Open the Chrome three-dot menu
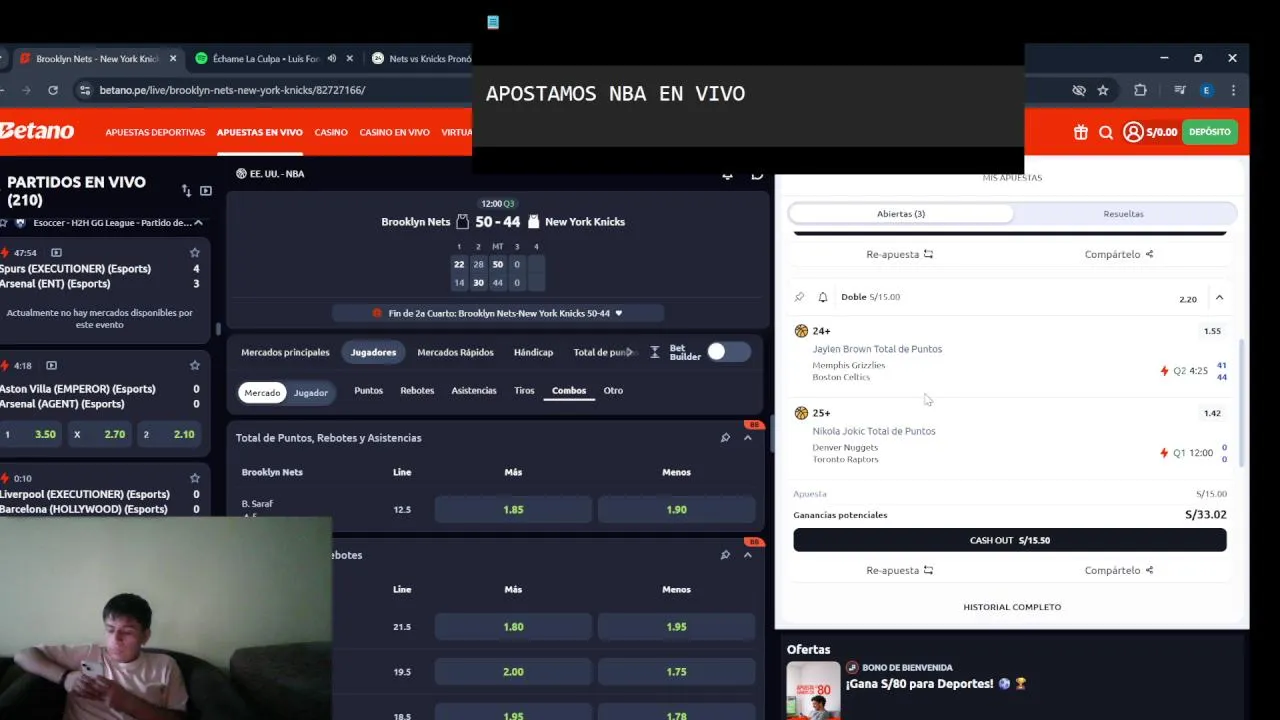 coord(1233,90)
